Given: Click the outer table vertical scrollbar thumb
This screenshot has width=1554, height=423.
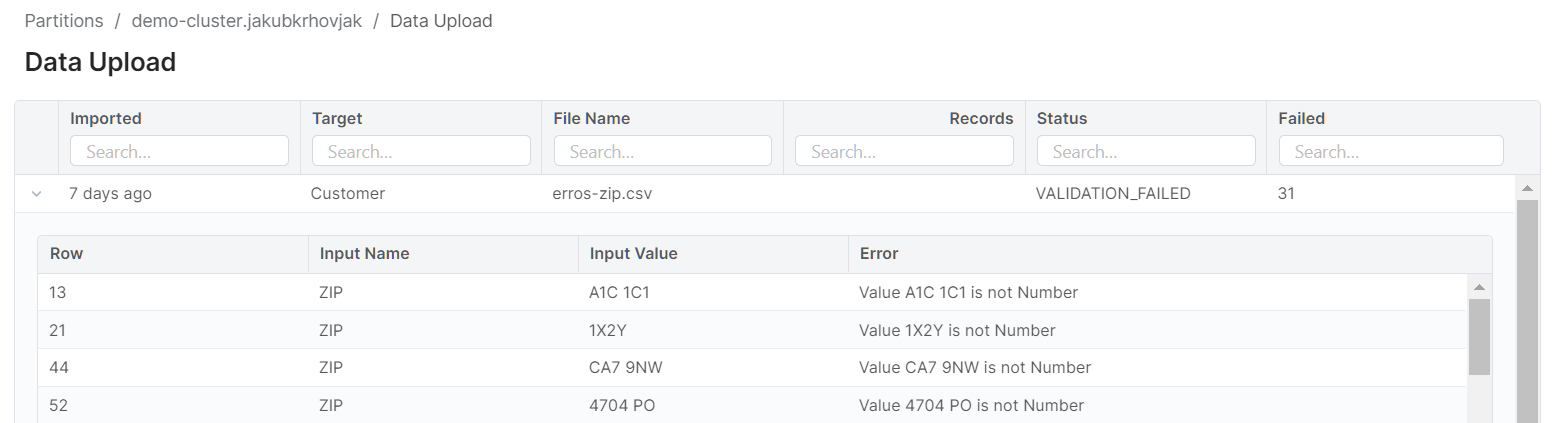Looking at the screenshot, I should [1527, 310].
